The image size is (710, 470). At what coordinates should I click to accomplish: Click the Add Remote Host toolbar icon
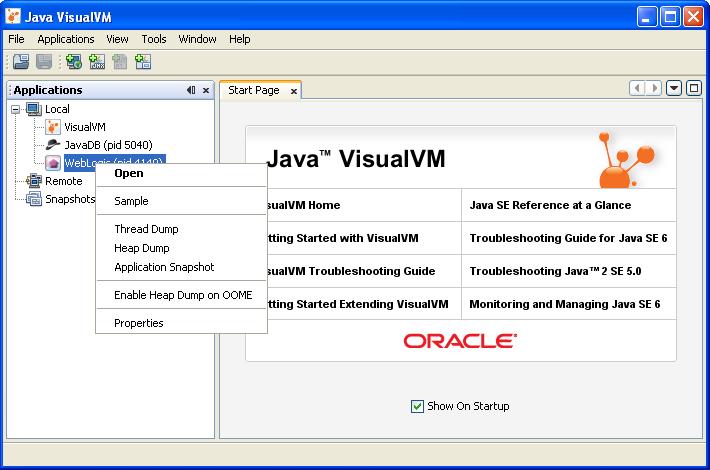[74, 62]
